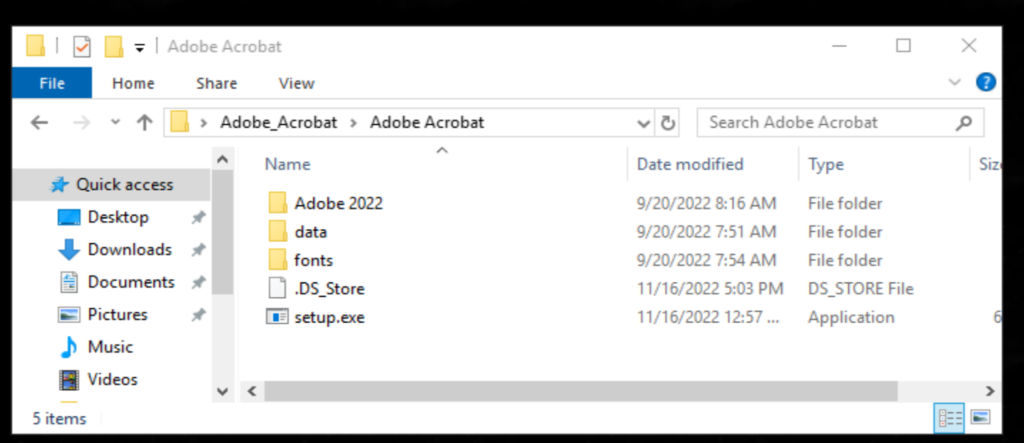Switch to the Share ribbon tab

216,84
